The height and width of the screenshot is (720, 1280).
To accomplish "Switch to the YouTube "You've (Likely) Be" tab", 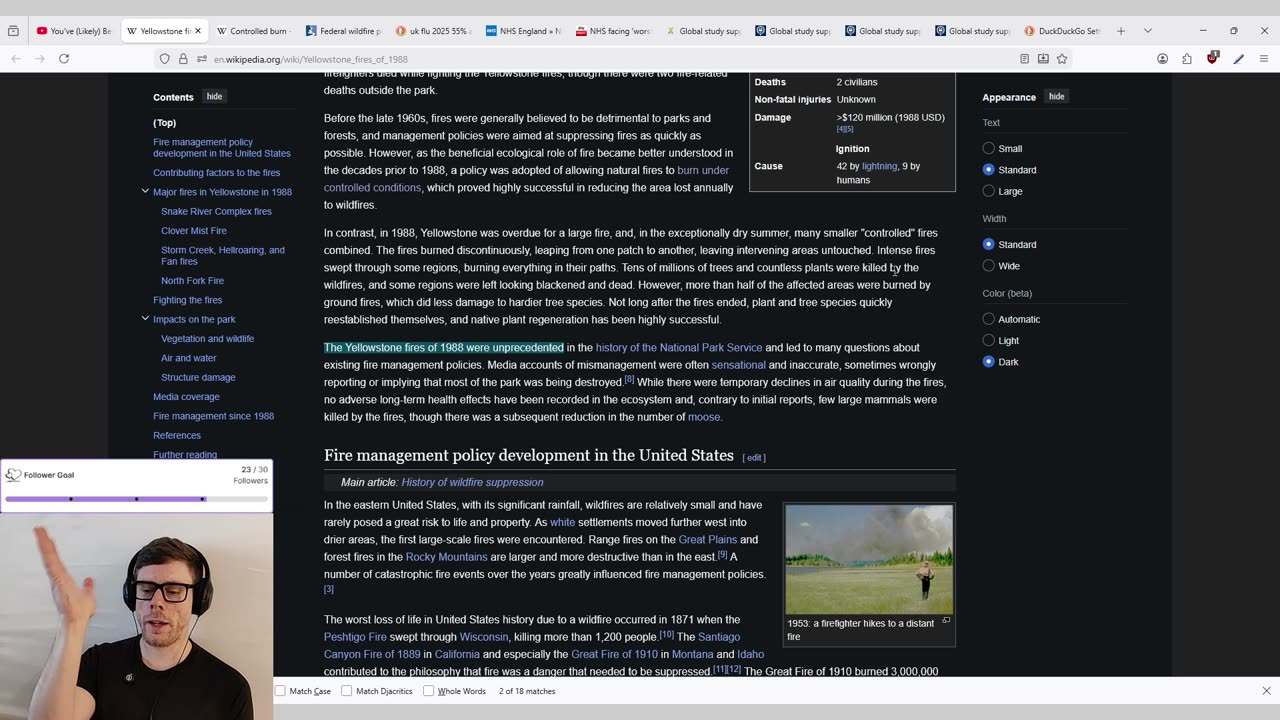I will coord(74,31).
